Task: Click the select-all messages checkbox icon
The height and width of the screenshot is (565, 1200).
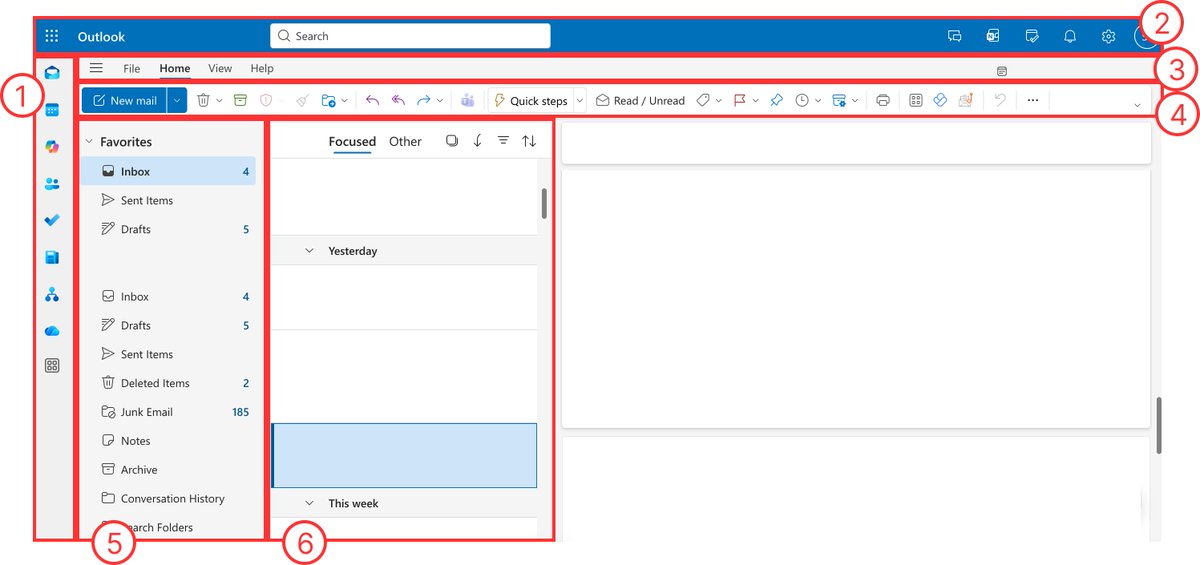Action: tap(452, 141)
